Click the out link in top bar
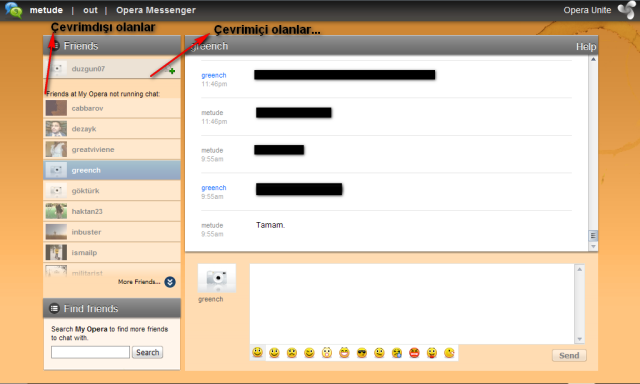Screen dimensions: 640x384 point(90,10)
